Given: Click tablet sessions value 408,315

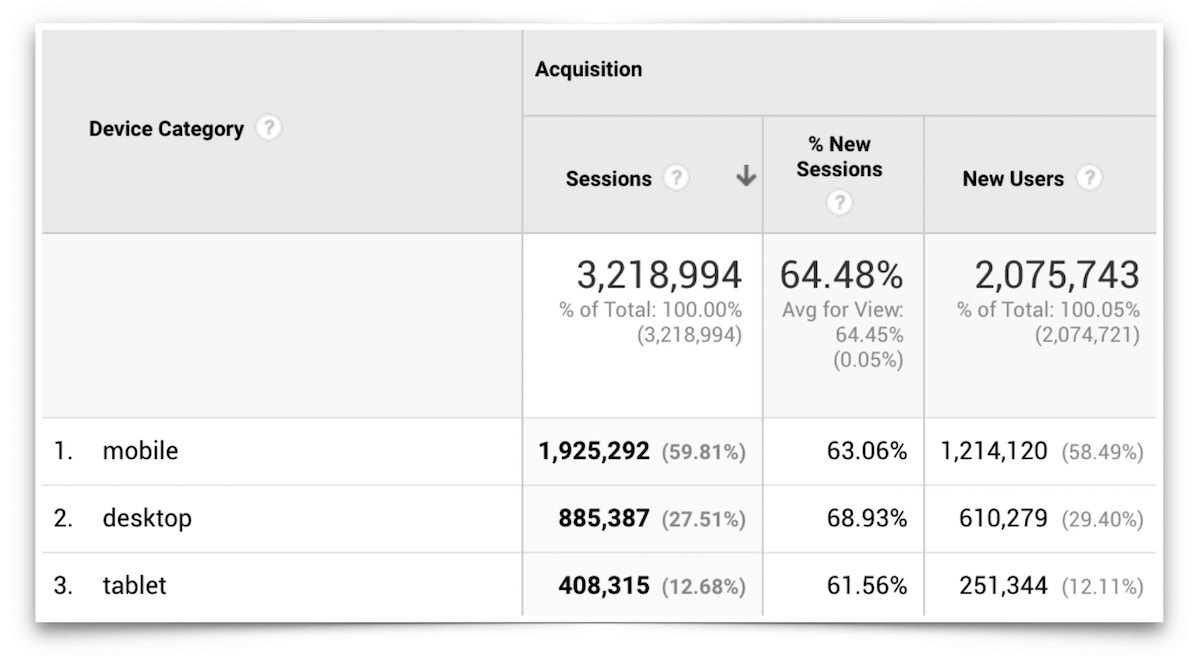Looking at the screenshot, I should pos(604,586).
